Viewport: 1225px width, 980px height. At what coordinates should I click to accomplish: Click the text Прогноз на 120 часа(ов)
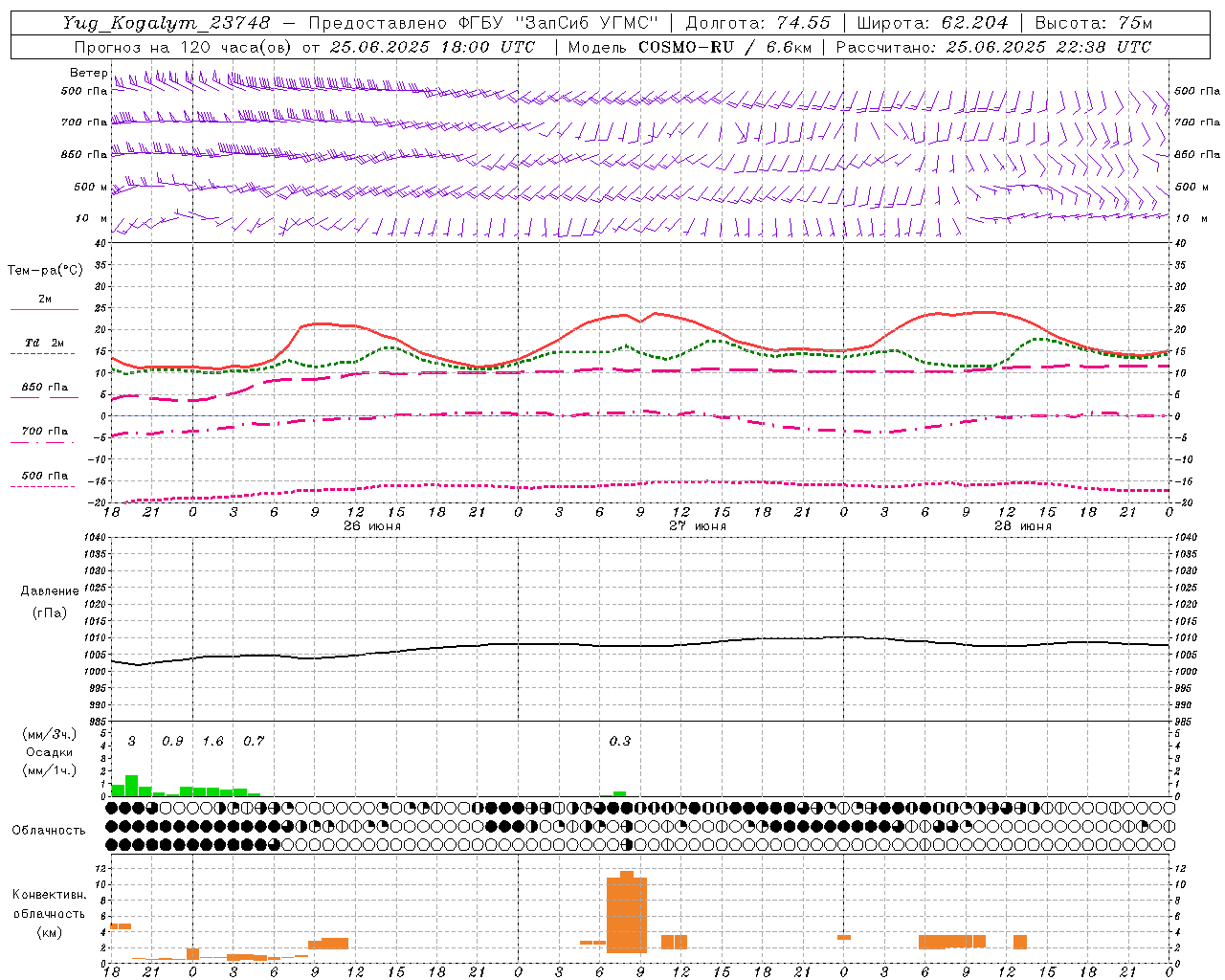coord(185,47)
